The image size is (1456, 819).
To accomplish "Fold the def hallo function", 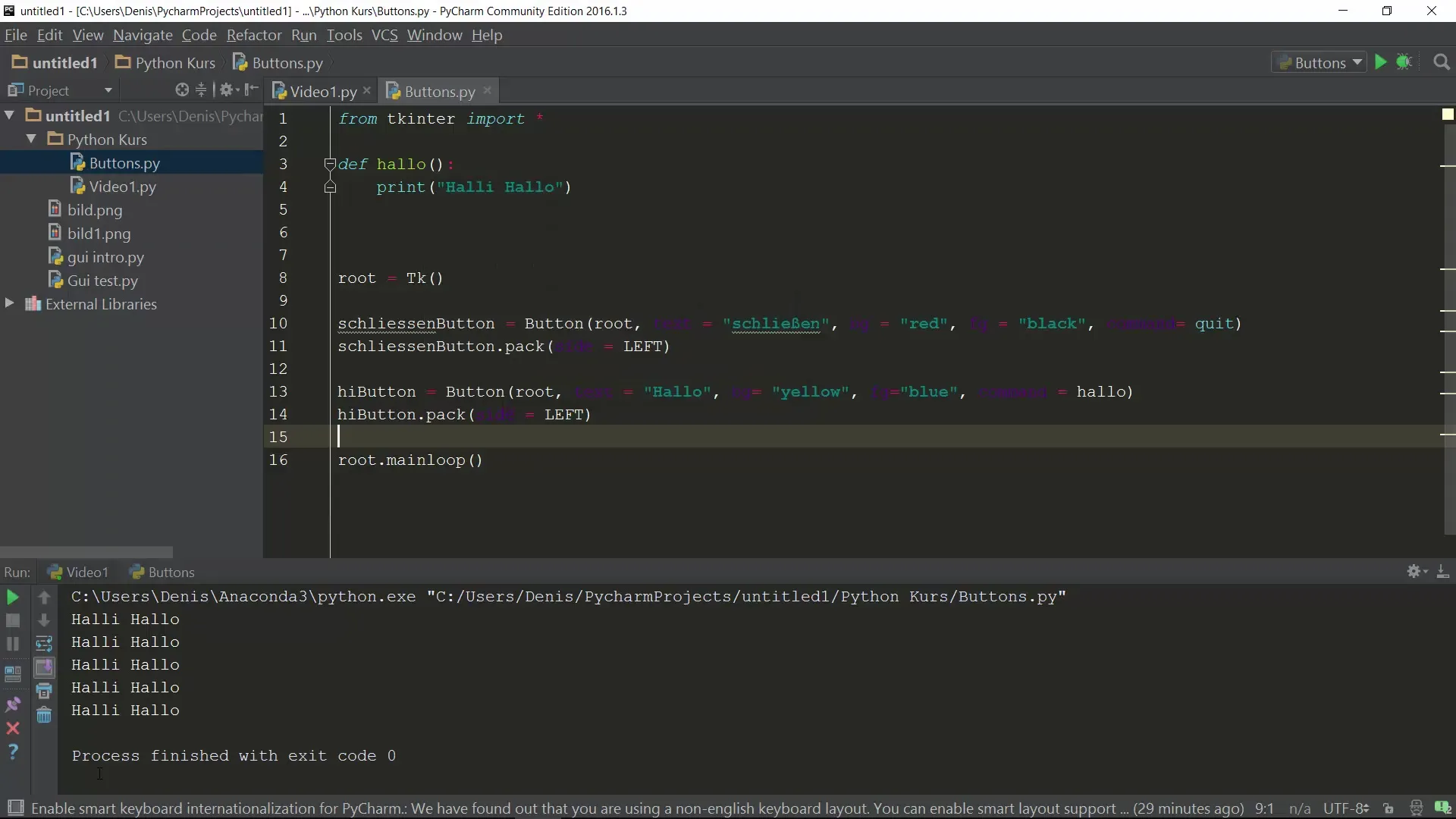I will (x=330, y=164).
